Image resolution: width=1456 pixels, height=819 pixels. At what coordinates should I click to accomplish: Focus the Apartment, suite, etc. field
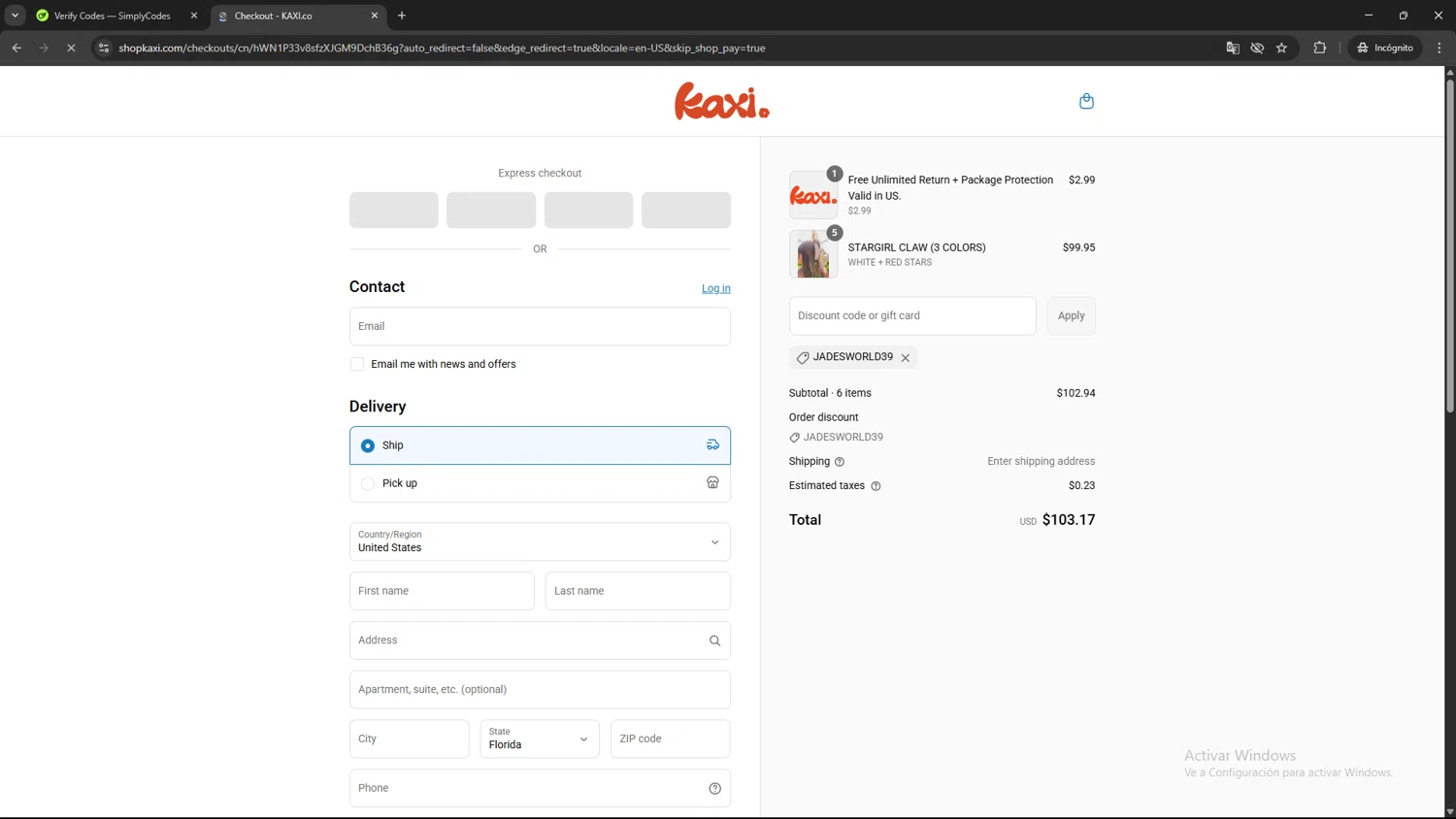540,690
